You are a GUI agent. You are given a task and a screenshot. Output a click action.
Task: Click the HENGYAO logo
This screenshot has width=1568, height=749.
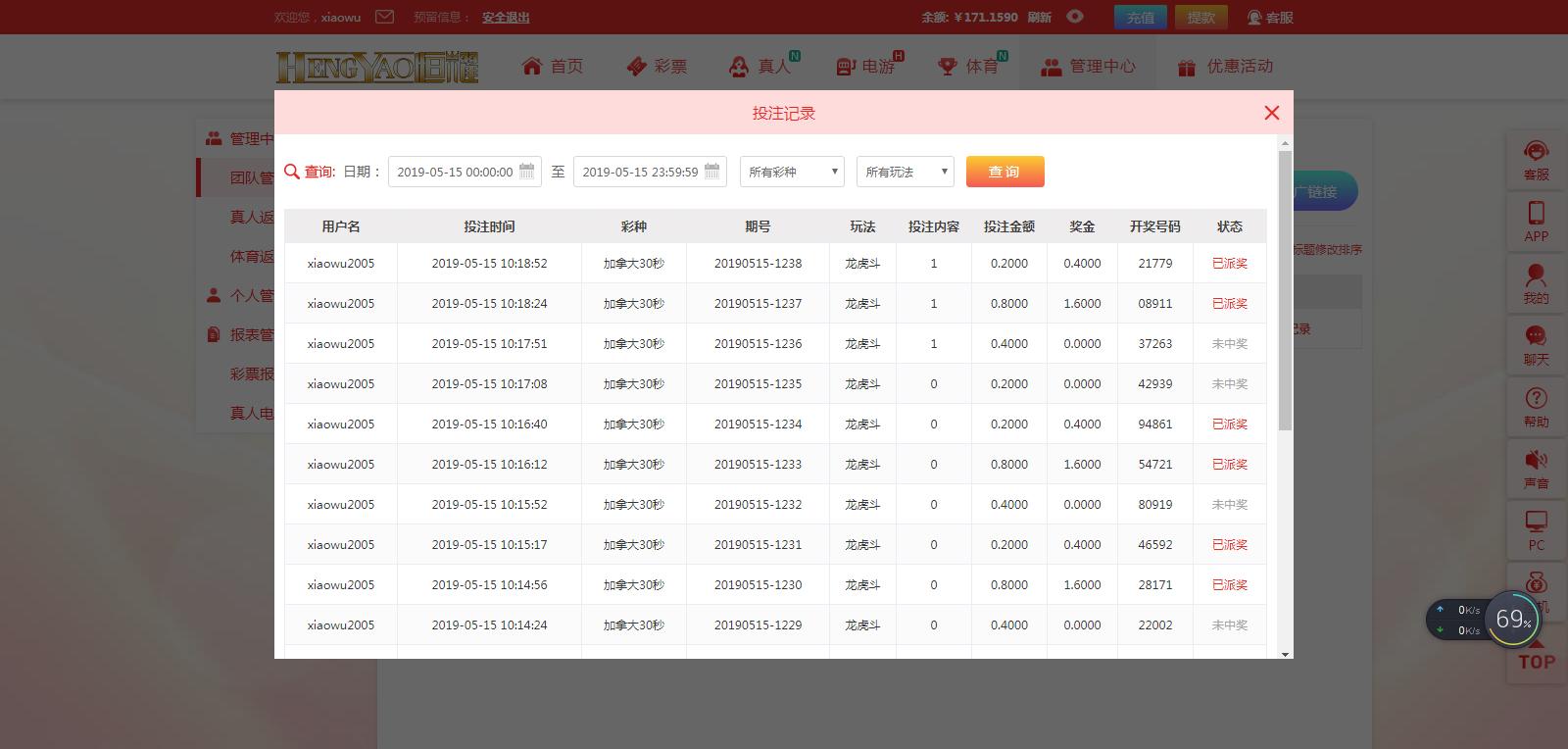pyautogui.click(x=377, y=67)
